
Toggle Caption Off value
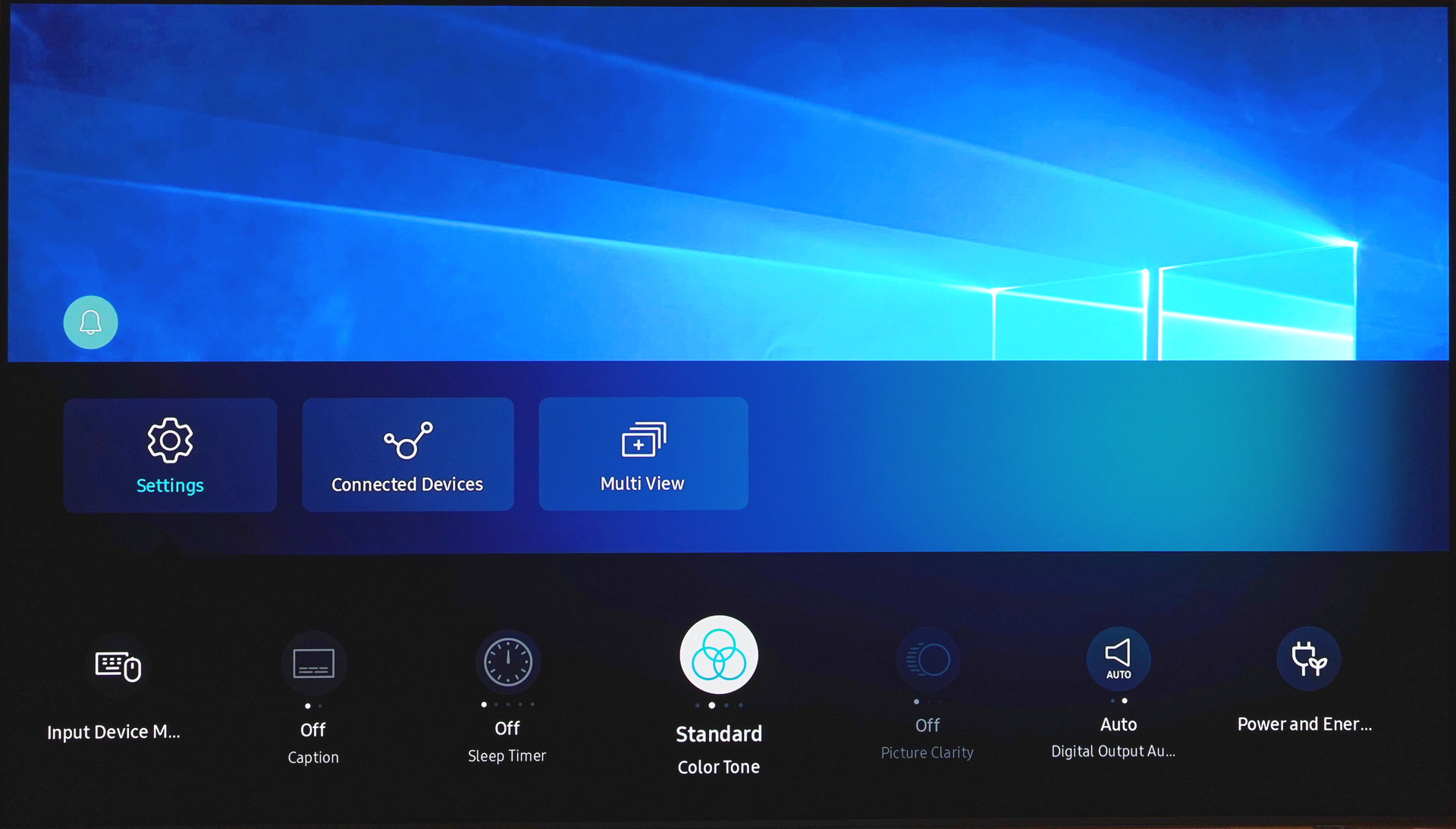[313, 730]
